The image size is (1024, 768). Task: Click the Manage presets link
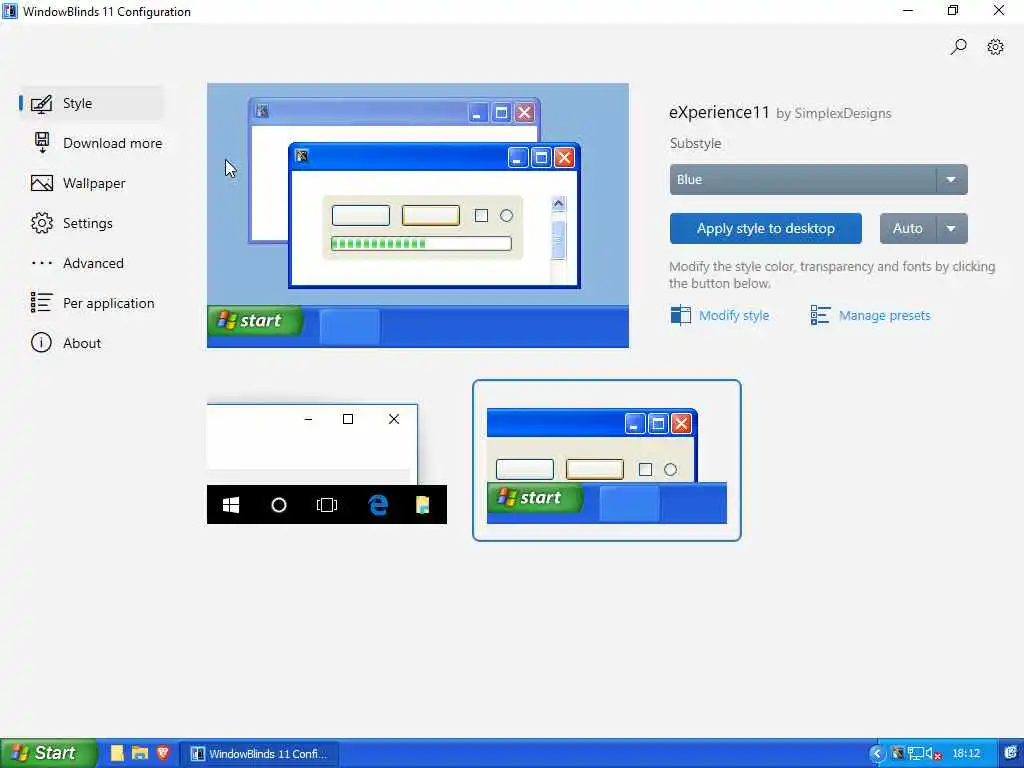(x=884, y=315)
